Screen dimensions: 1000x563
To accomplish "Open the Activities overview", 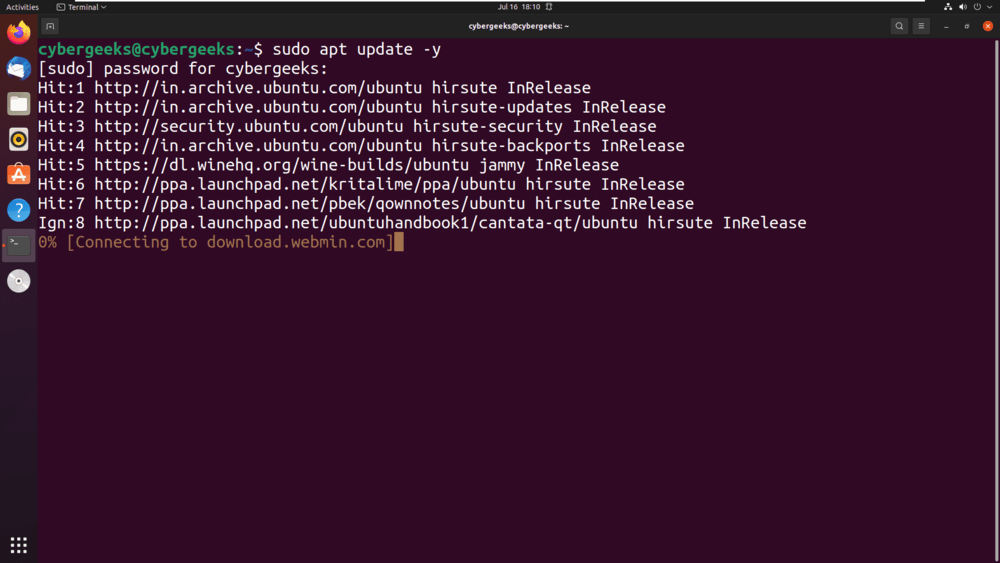I will [22, 7].
